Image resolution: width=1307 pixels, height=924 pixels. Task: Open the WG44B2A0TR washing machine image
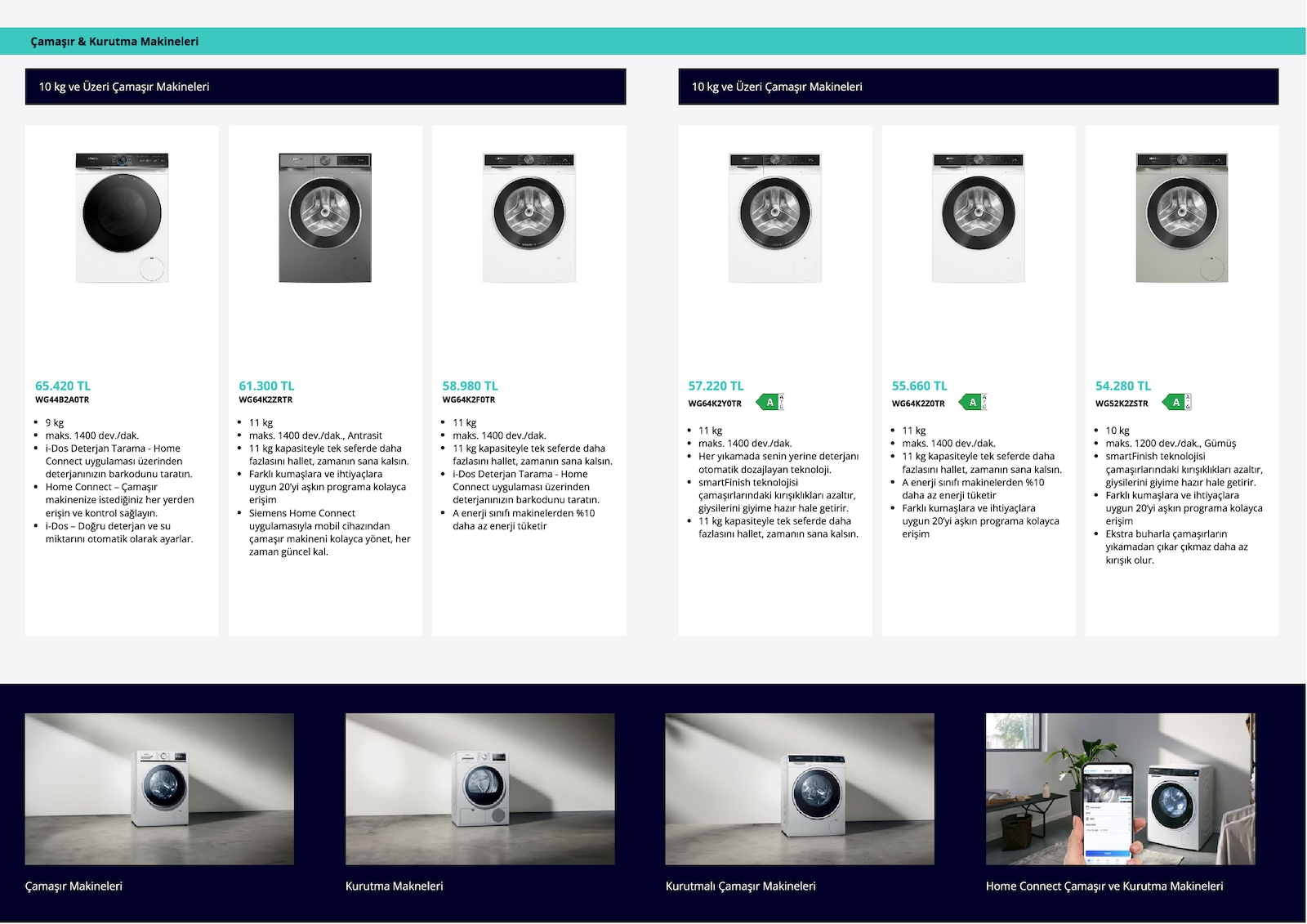(122, 217)
